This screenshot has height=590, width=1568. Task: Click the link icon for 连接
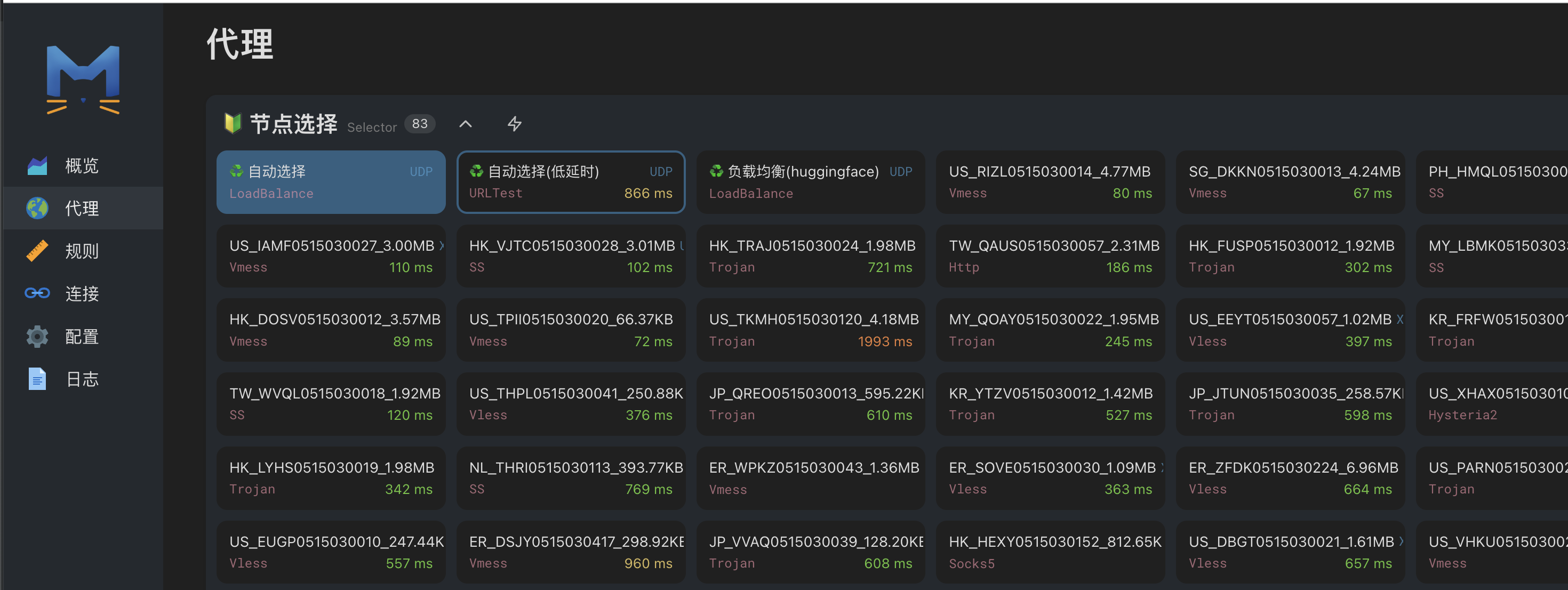tap(37, 293)
